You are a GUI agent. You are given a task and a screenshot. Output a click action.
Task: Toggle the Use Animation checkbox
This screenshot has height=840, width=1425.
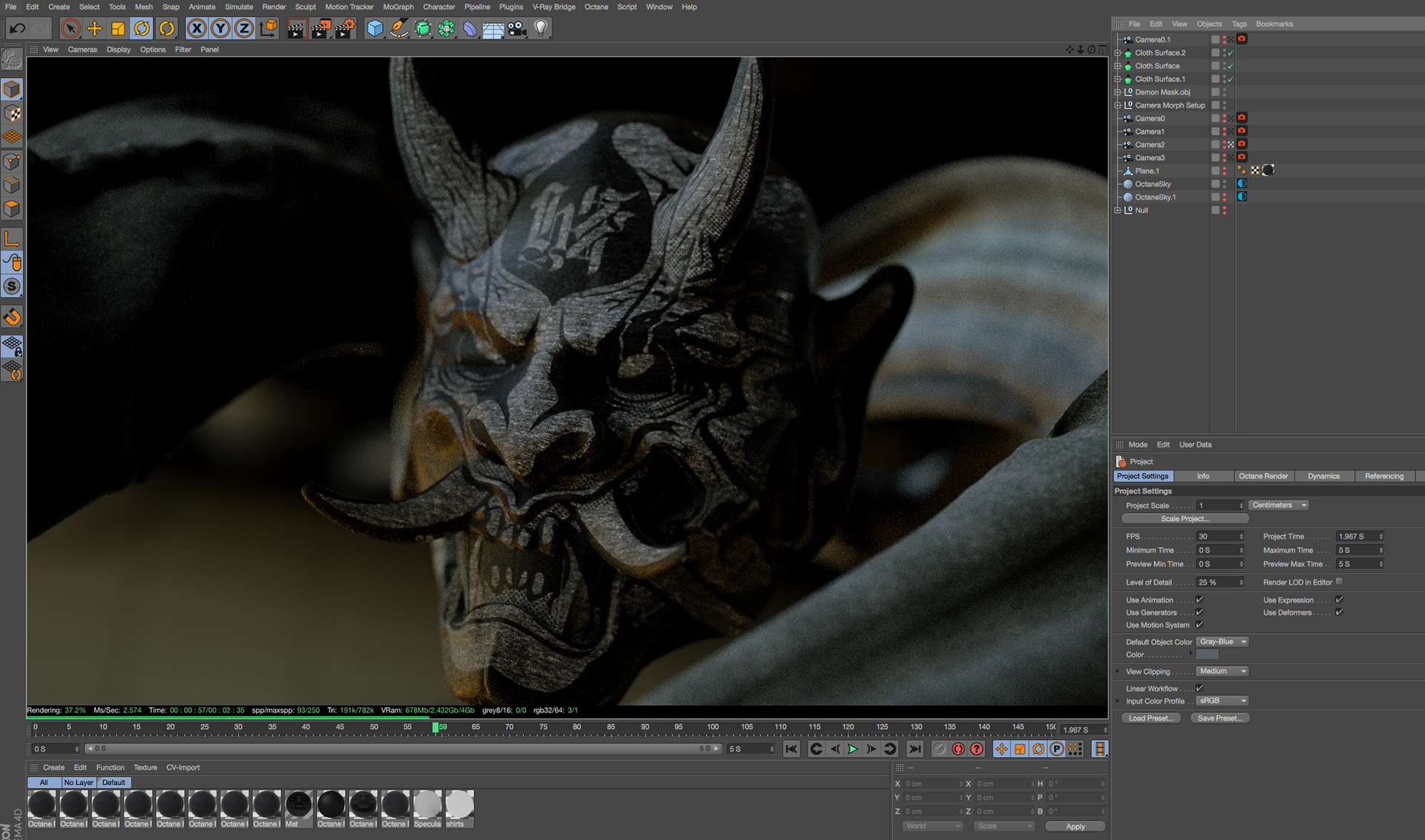tap(1199, 600)
